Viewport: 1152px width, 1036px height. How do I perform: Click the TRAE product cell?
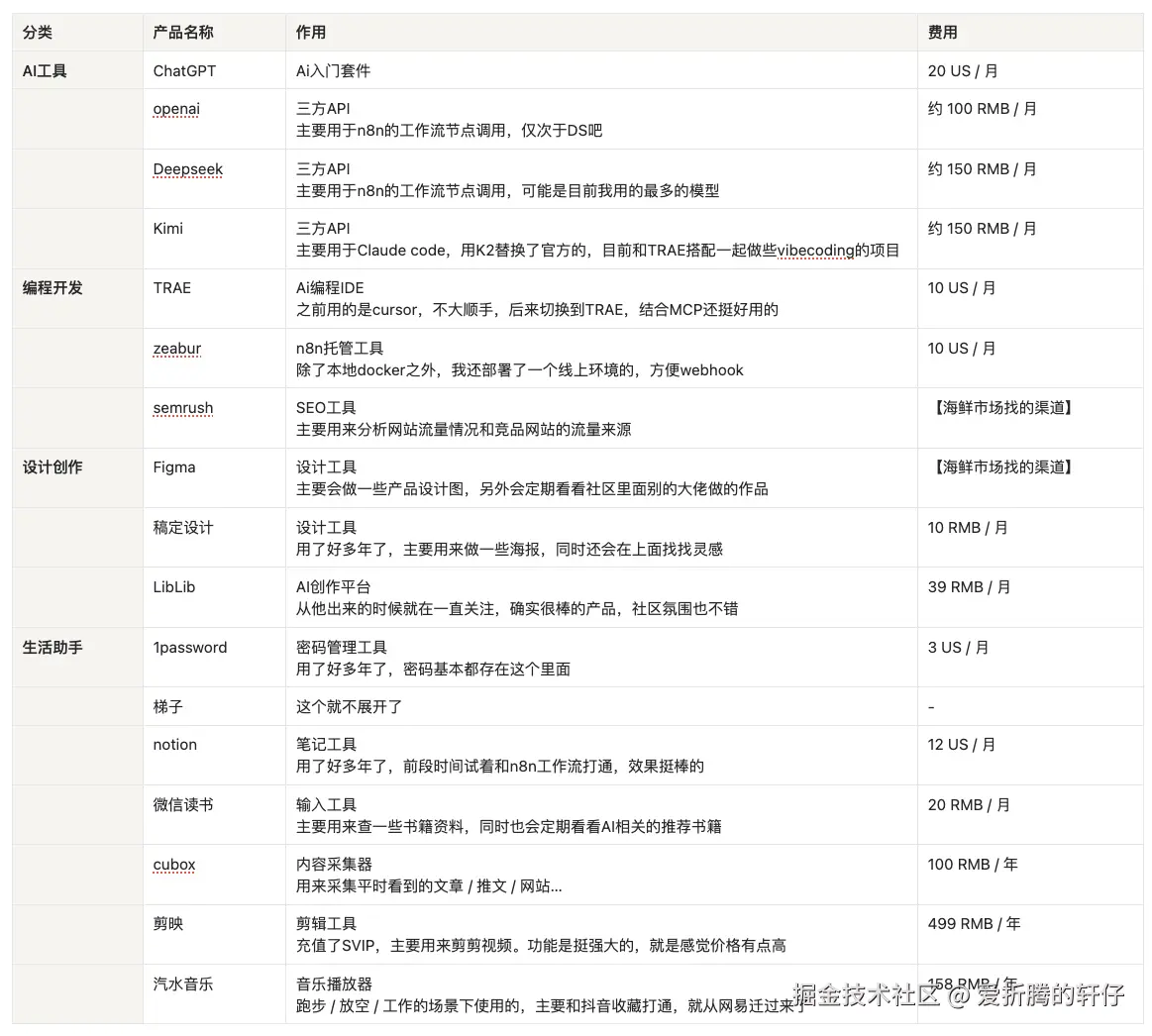(x=170, y=287)
